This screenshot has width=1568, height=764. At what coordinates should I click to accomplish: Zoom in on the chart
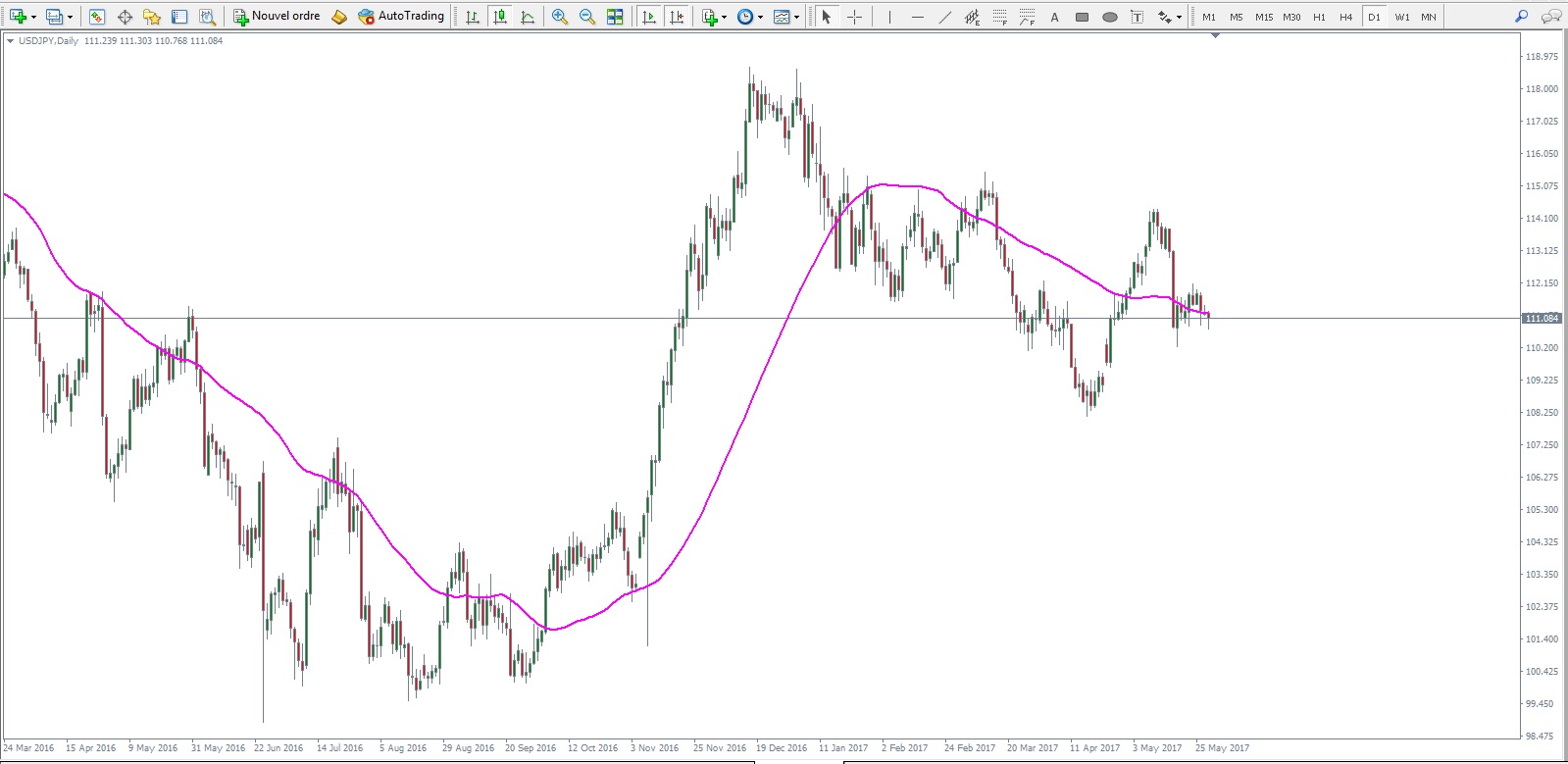point(560,17)
